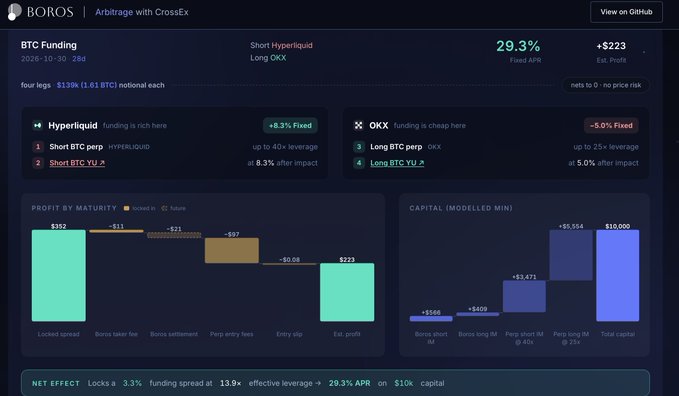Screen dimensions: 679x396
Task: Select the −$21 Boros settlement bar
Action: 174,235
